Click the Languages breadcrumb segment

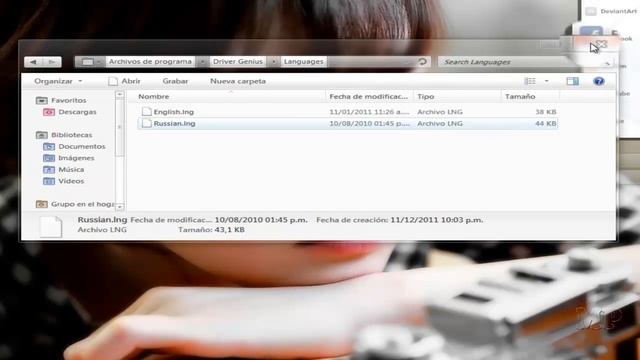click(x=304, y=62)
